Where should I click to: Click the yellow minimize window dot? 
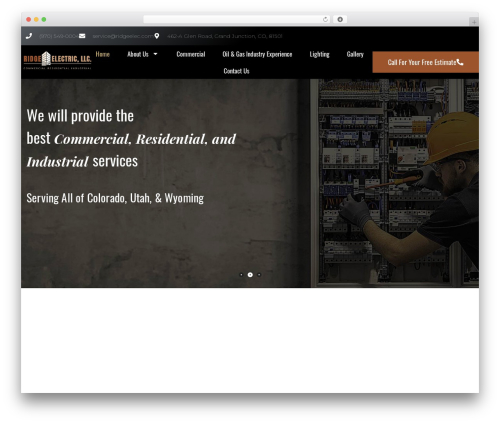[36, 19]
